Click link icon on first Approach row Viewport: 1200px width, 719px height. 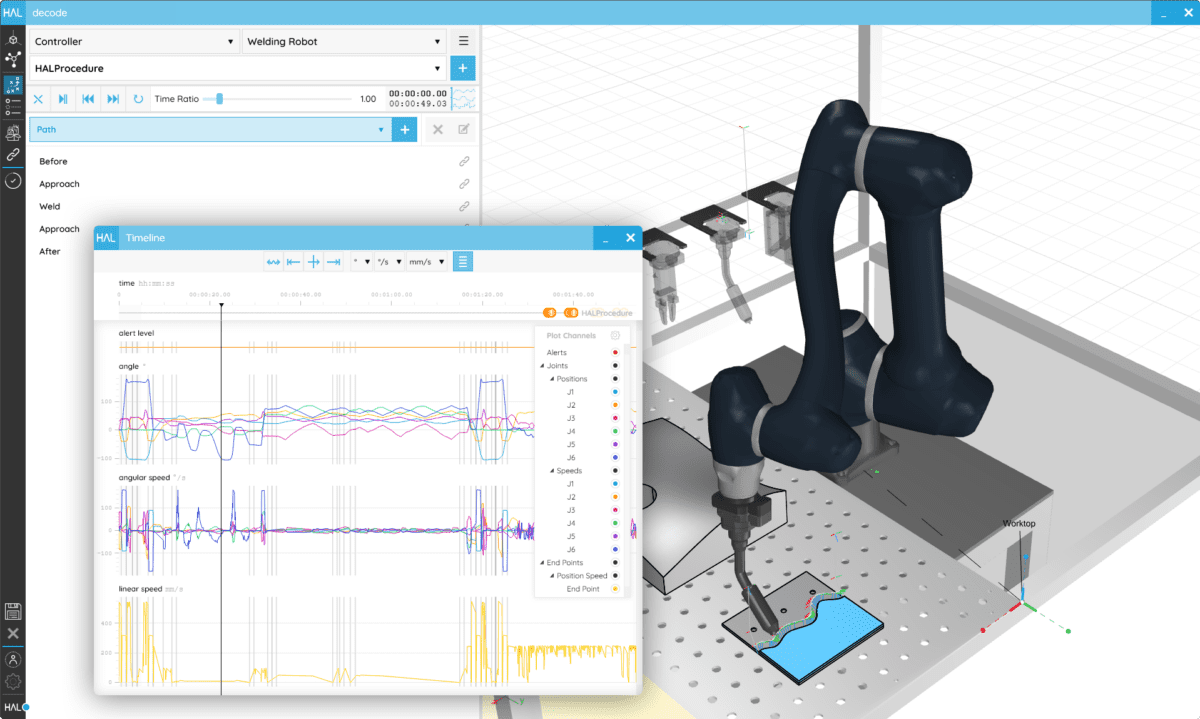[464, 184]
